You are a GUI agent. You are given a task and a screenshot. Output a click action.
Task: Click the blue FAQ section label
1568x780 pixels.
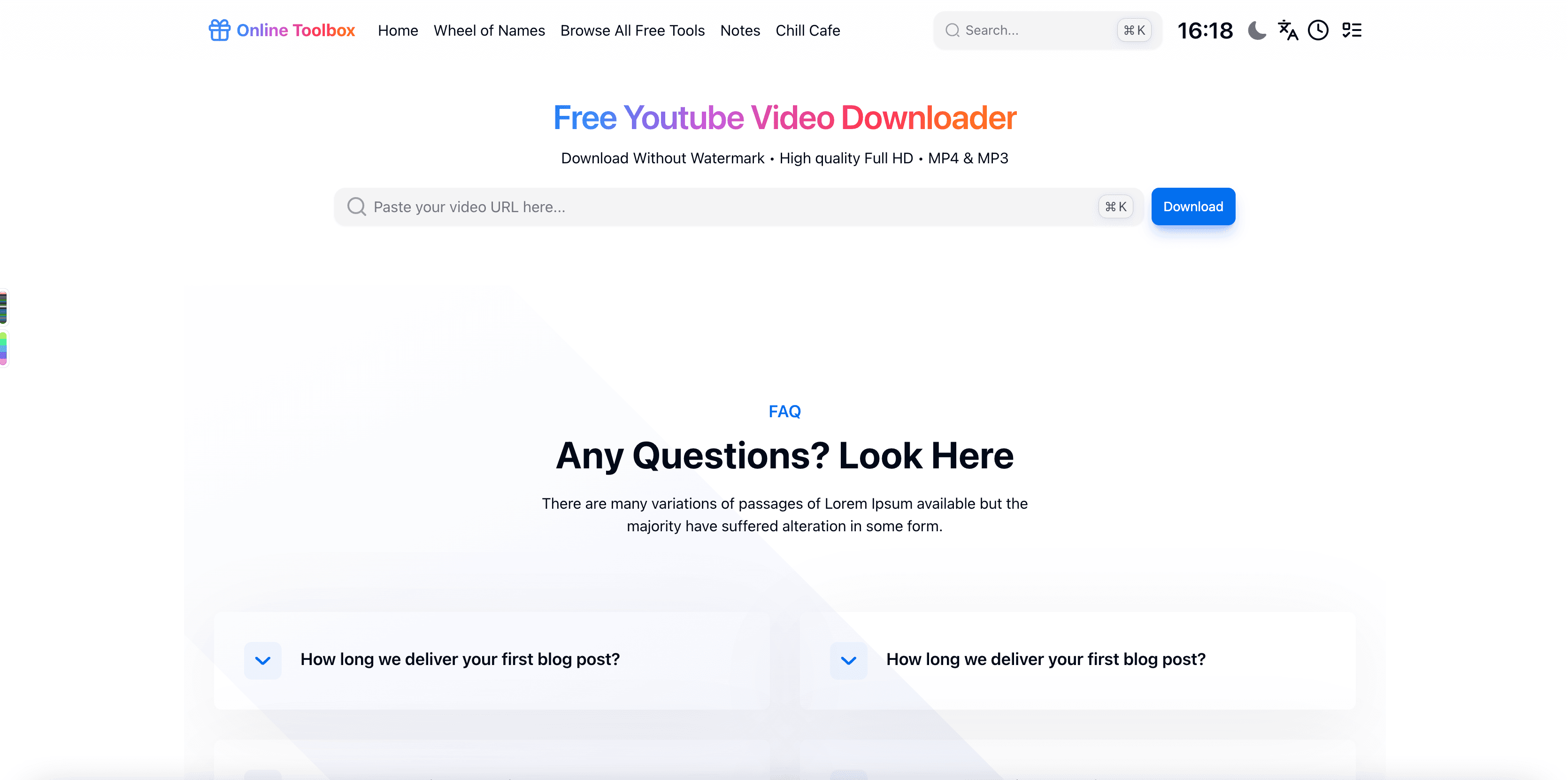tap(784, 412)
